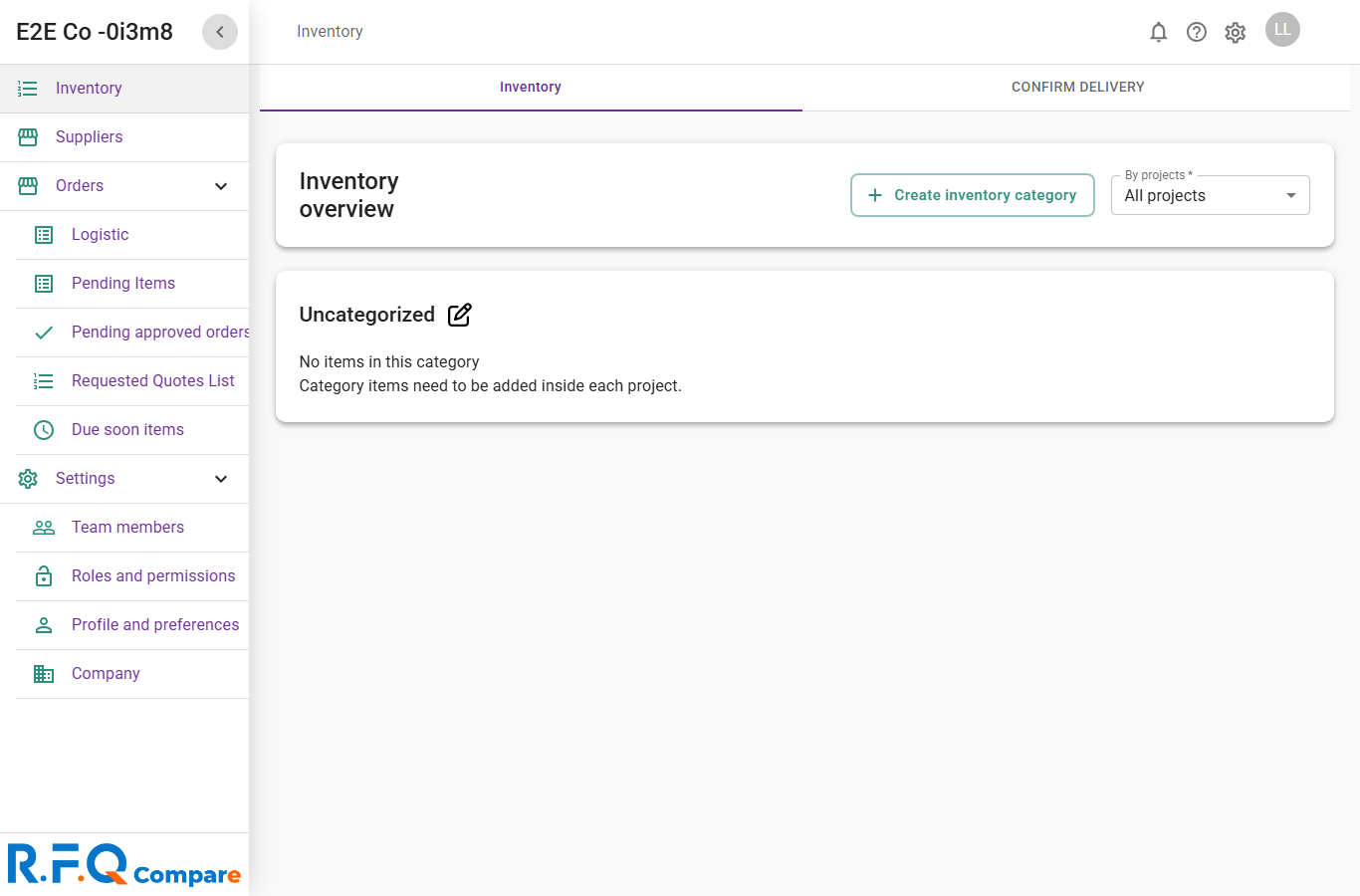Image resolution: width=1360 pixels, height=896 pixels.
Task: Open help question mark icon
Action: coord(1197,32)
